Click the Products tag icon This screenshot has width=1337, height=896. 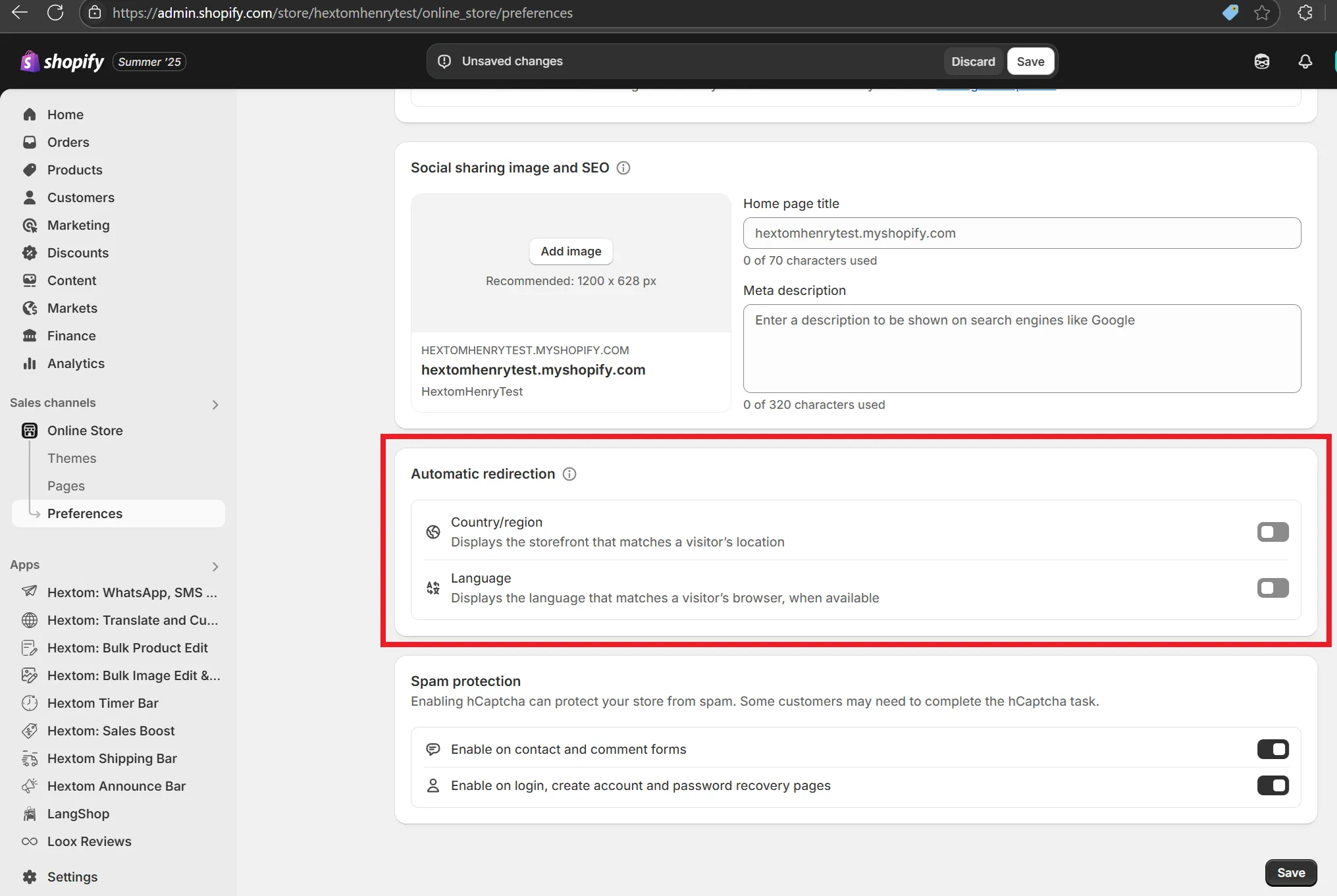point(30,170)
